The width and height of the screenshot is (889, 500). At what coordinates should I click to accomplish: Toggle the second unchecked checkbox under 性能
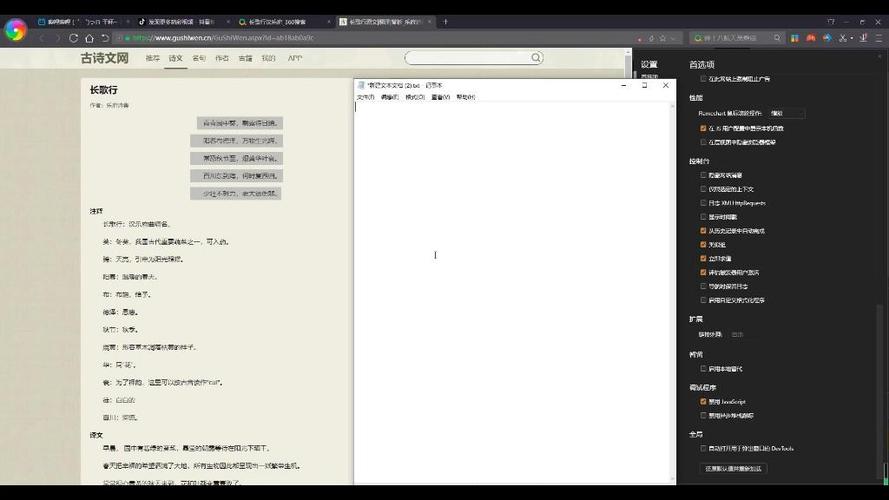point(703,142)
